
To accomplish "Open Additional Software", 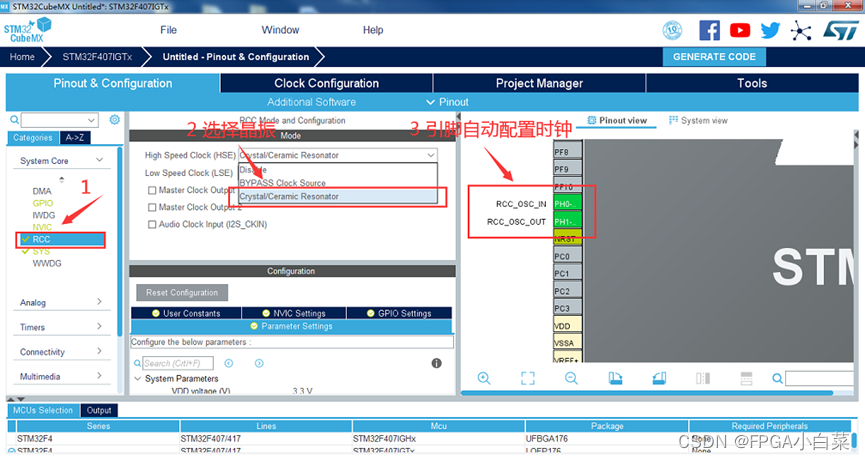I will tap(311, 102).
